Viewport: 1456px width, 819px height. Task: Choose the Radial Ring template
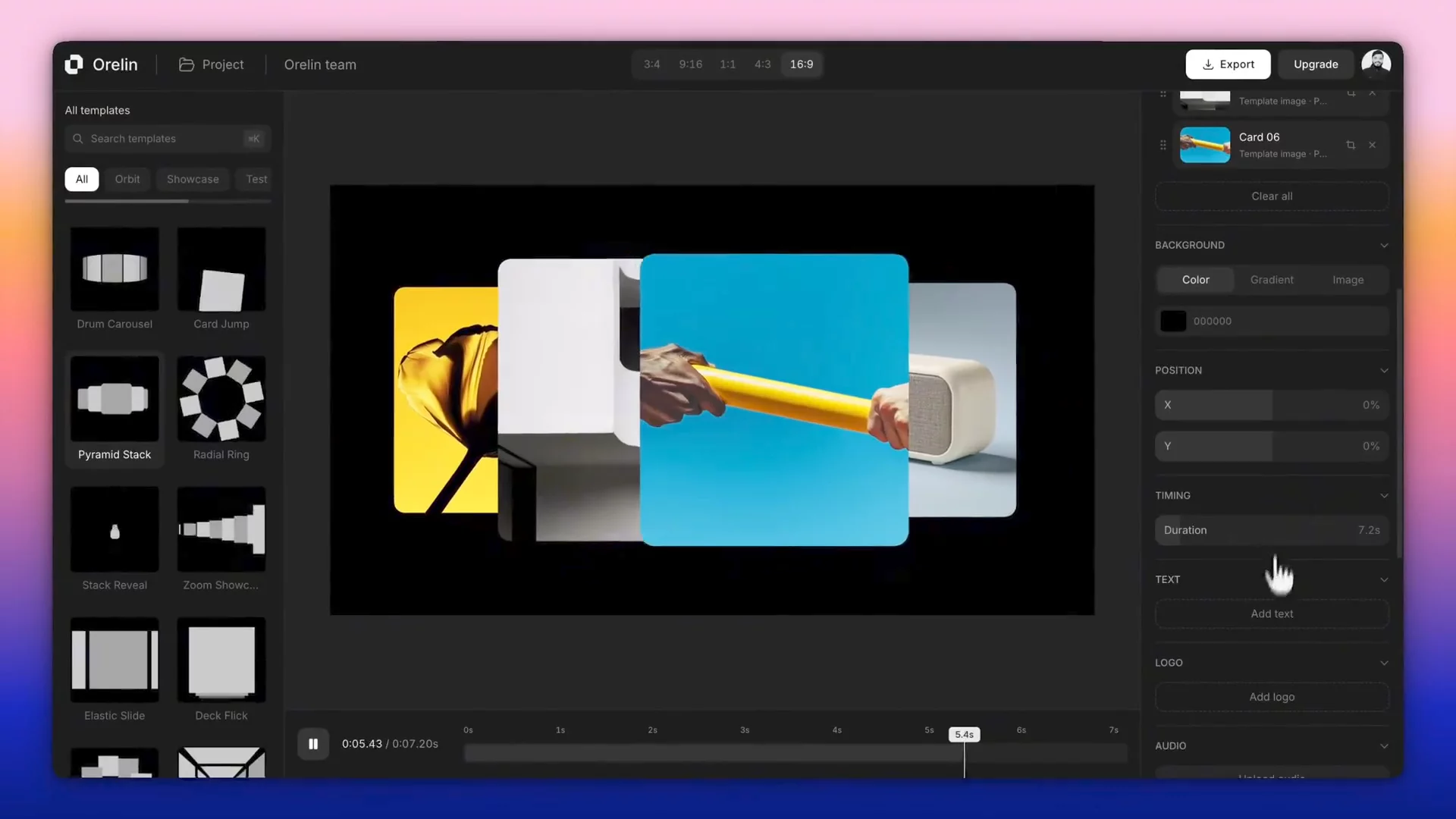pyautogui.click(x=221, y=409)
